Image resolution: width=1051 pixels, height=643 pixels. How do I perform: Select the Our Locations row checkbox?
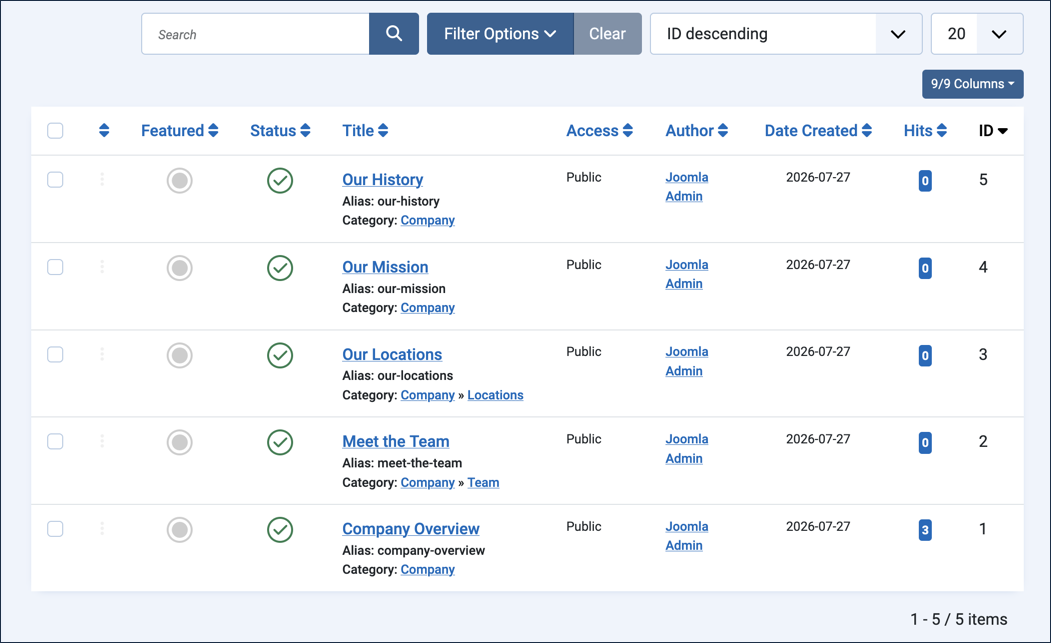point(55,354)
